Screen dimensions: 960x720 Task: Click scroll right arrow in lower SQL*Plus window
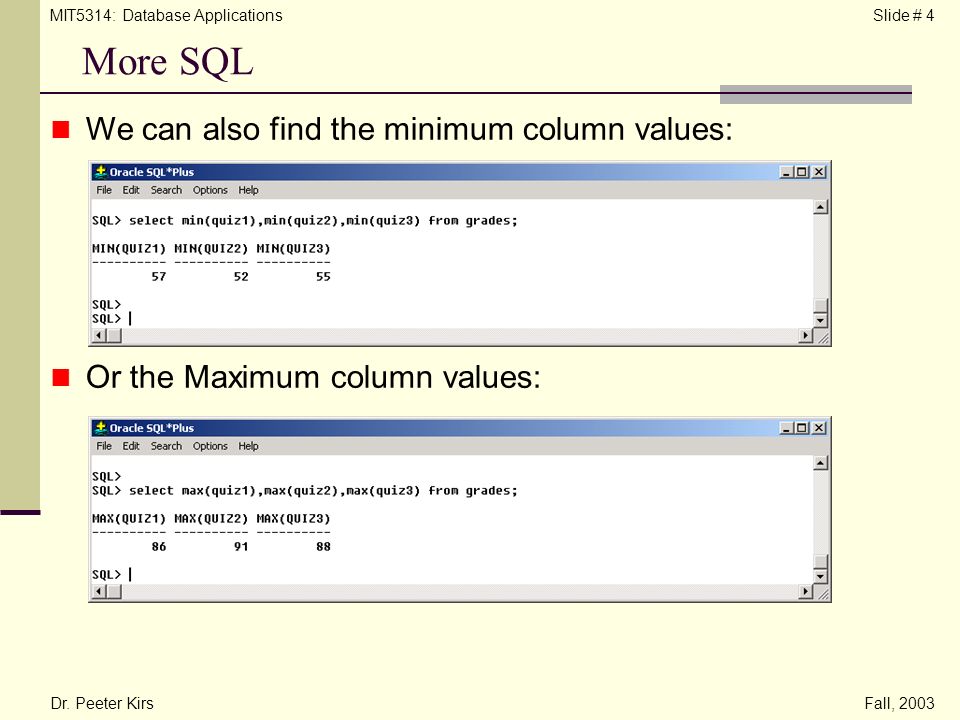[x=806, y=591]
